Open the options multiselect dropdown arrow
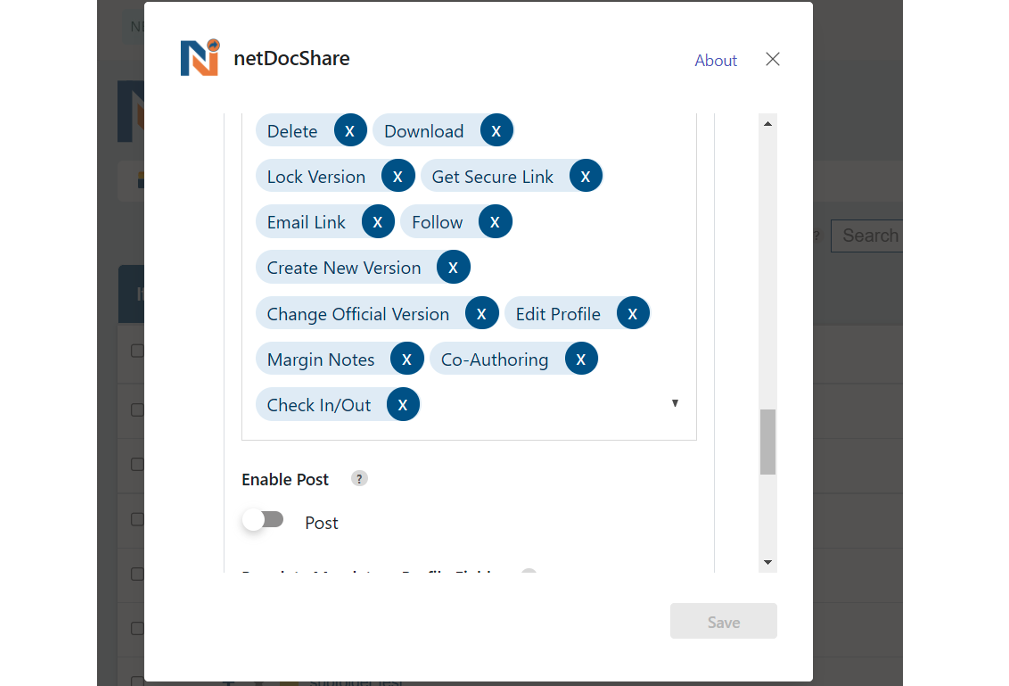Screen dimensions: 1009x686 (675, 403)
